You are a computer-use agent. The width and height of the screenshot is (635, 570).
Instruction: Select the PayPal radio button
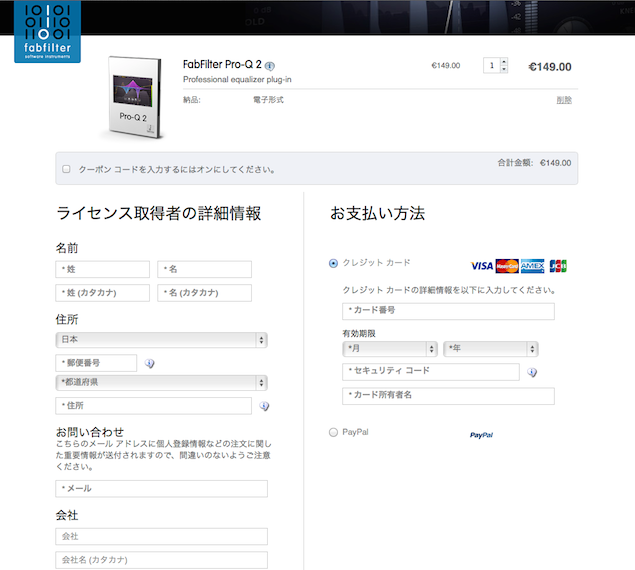[333, 432]
